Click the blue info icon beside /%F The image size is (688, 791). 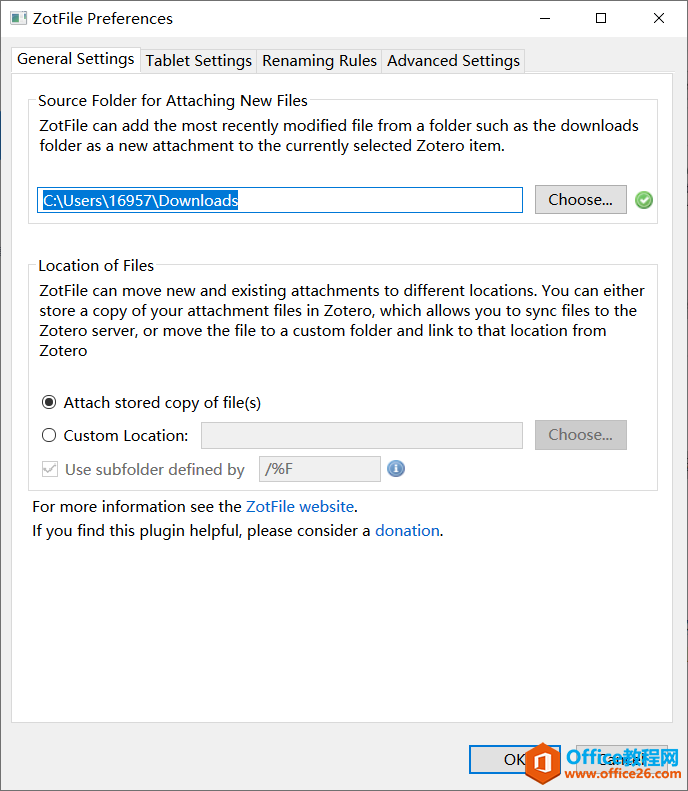396,469
